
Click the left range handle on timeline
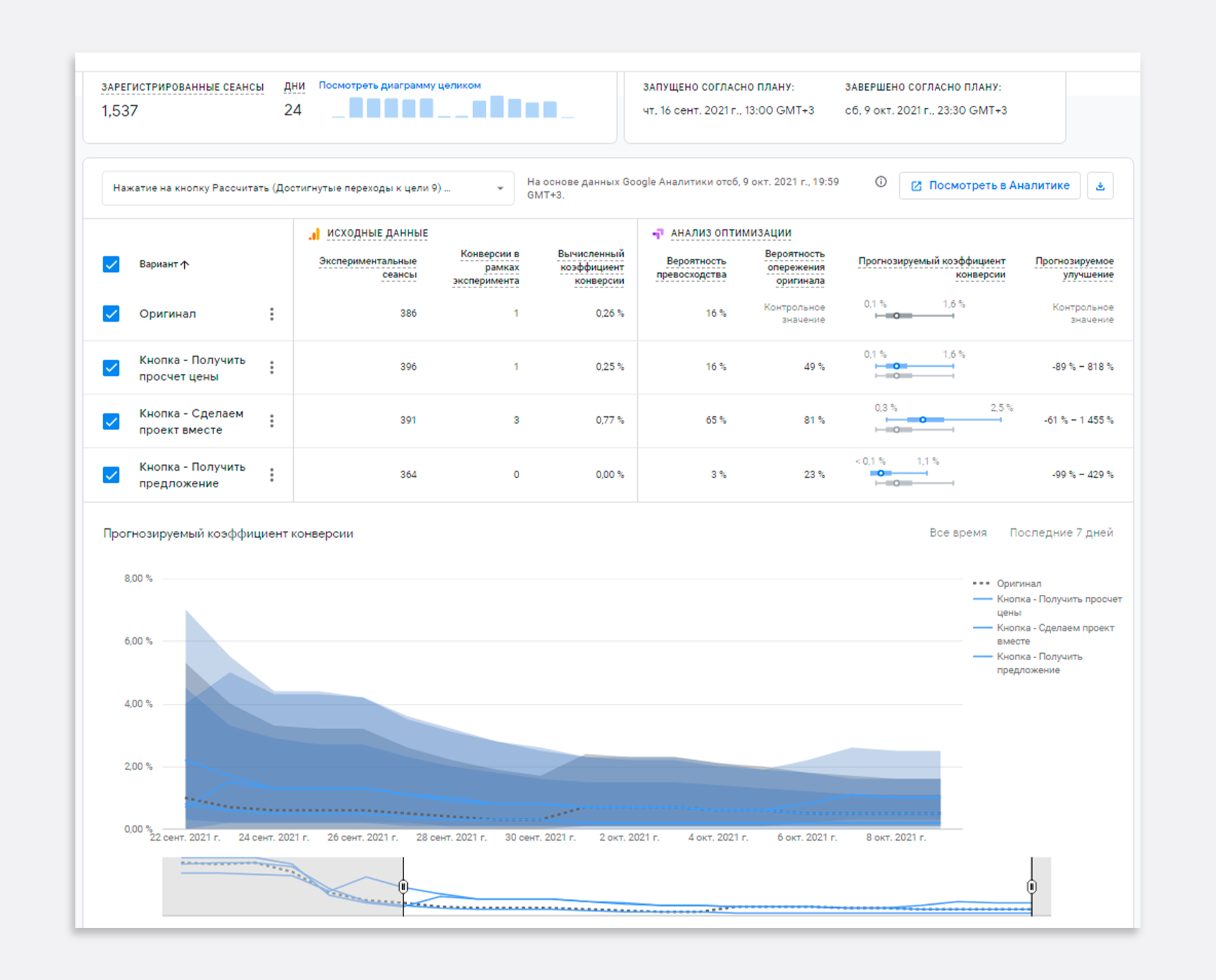(403, 886)
